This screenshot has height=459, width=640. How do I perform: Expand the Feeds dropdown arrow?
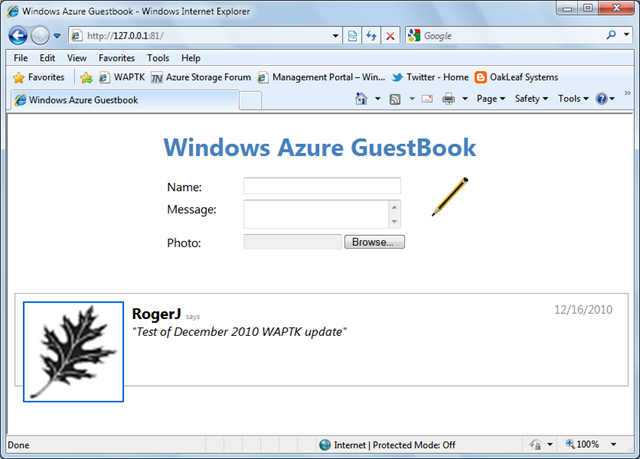pos(412,99)
